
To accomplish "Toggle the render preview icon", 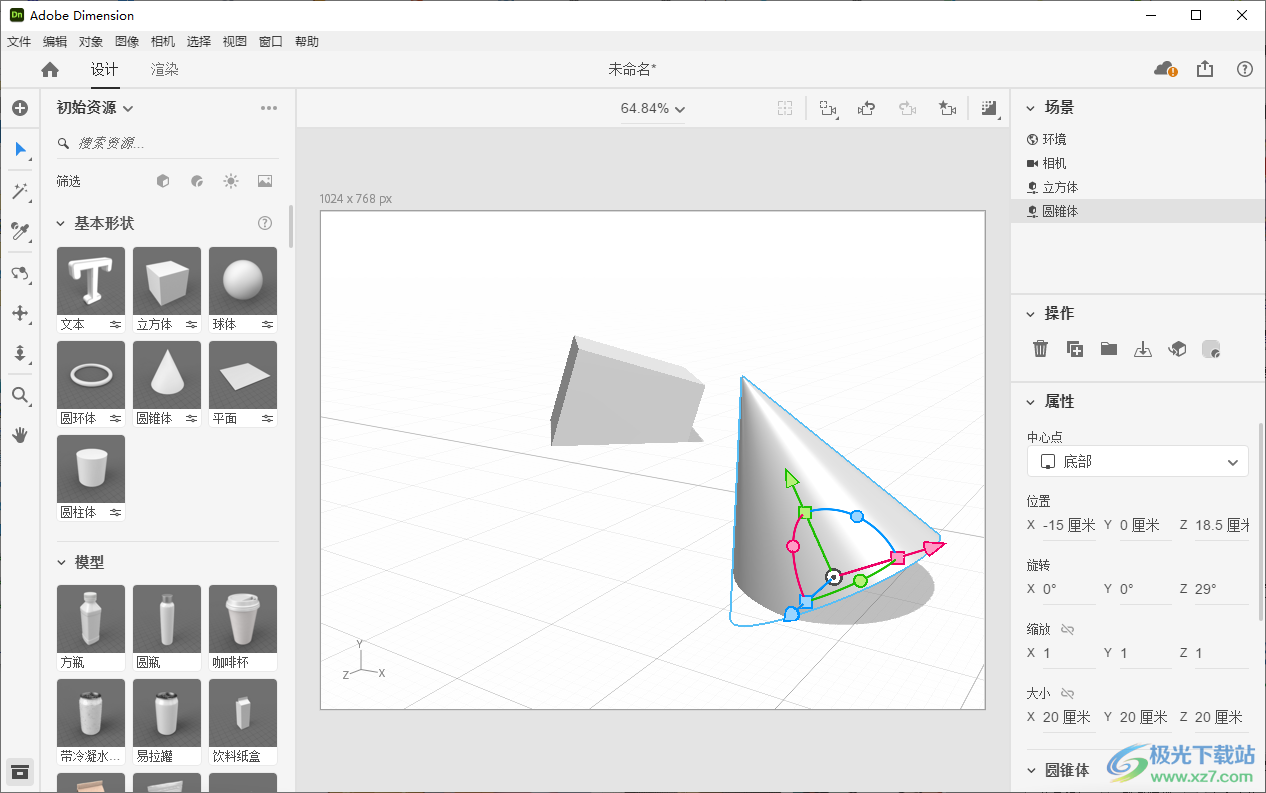I will pyautogui.click(x=990, y=108).
